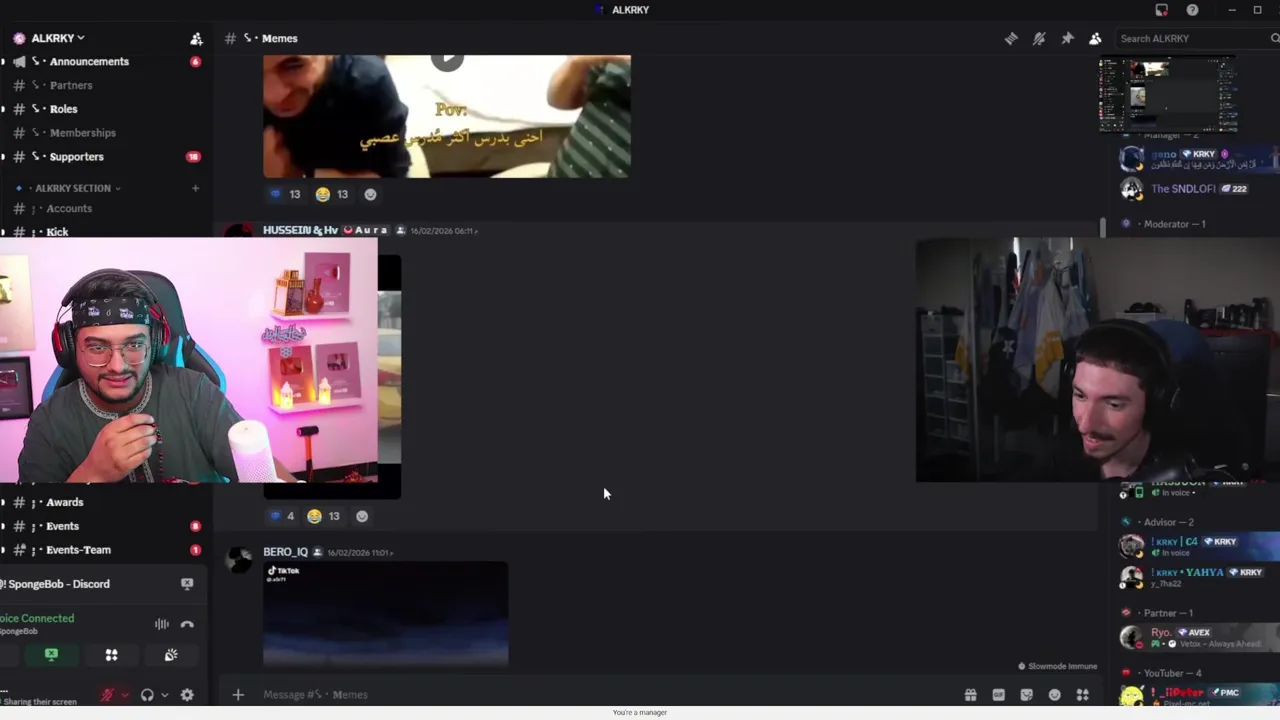Add a channel to ALKRKY SECTION
This screenshot has width=1280, height=720.
[196, 188]
